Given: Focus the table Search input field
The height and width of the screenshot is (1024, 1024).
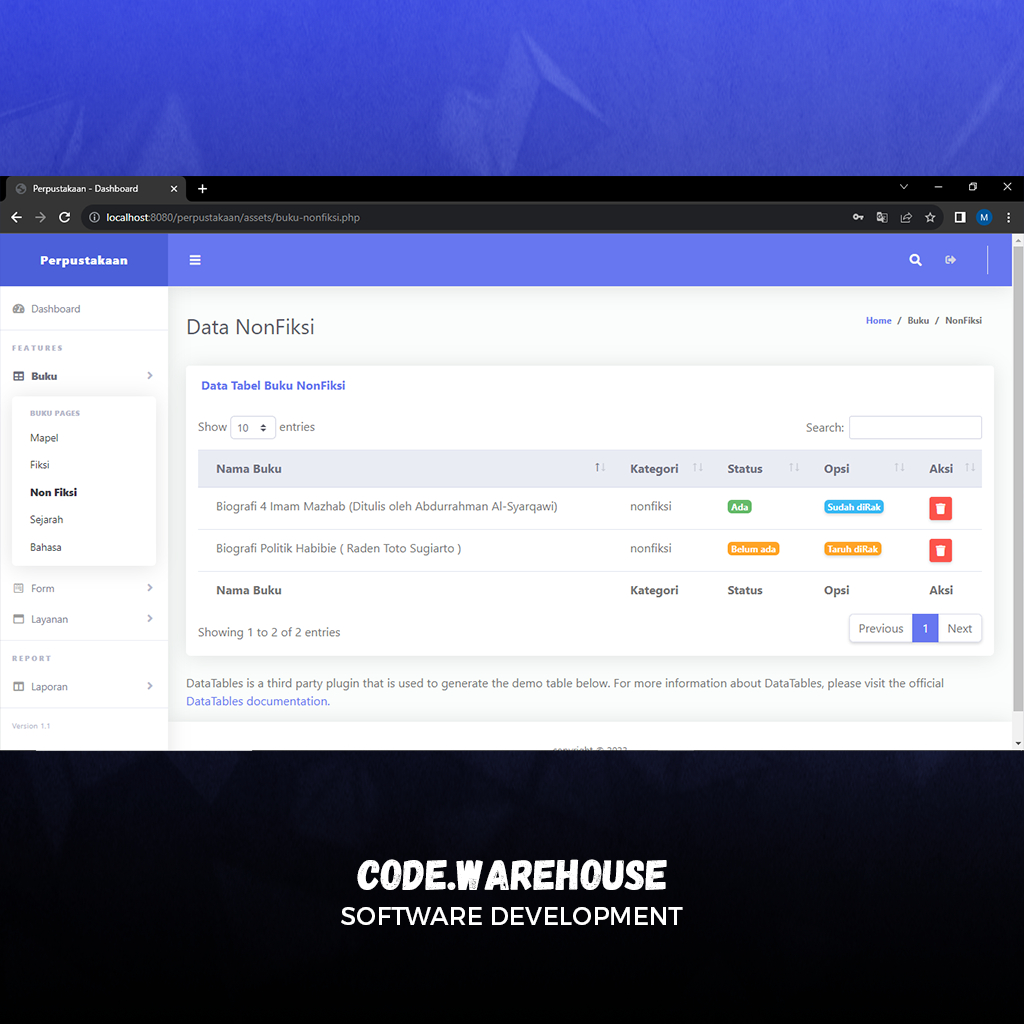Looking at the screenshot, I should 915,428.
